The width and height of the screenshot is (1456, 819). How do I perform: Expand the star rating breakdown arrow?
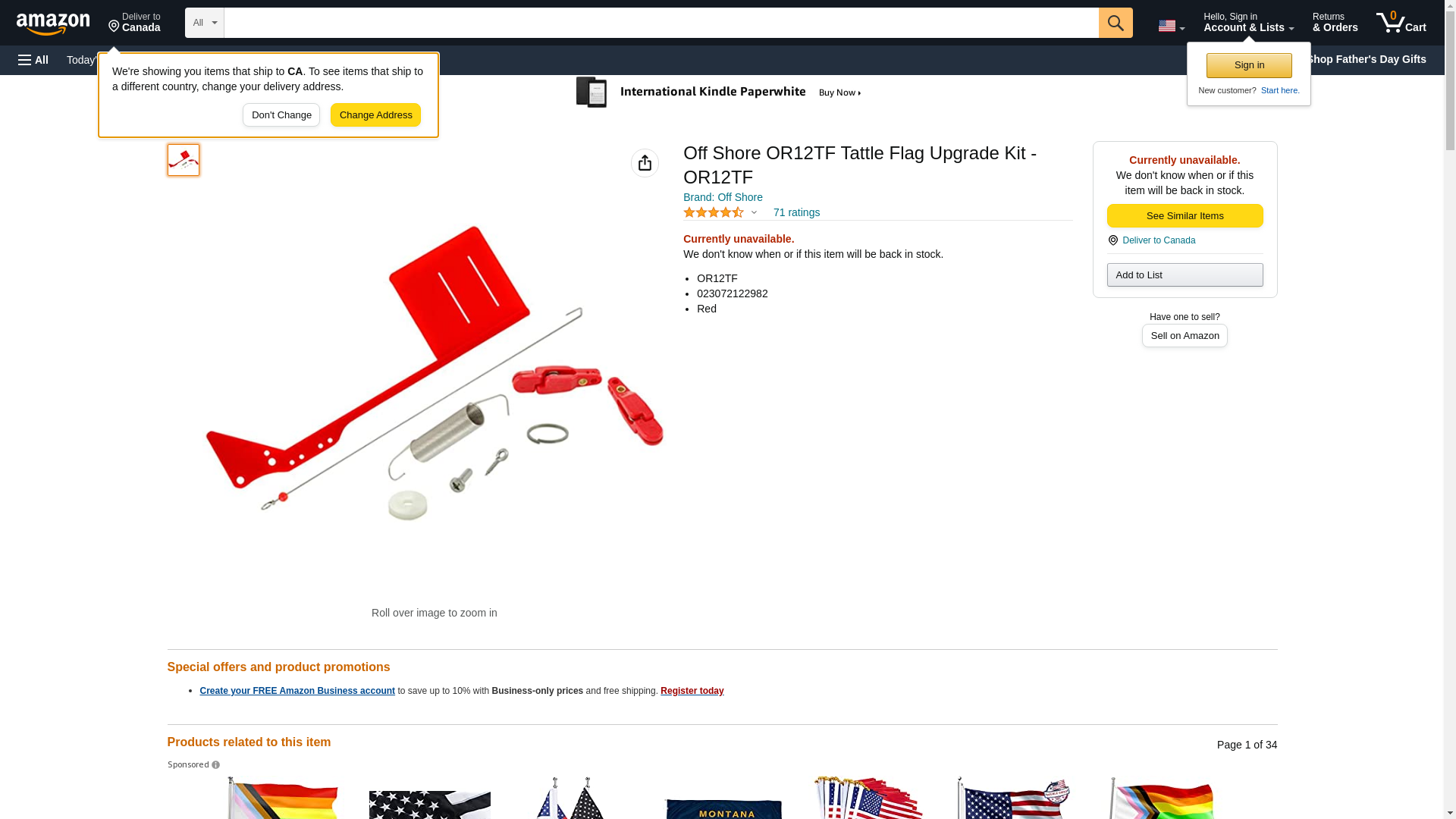pos(754,213)
